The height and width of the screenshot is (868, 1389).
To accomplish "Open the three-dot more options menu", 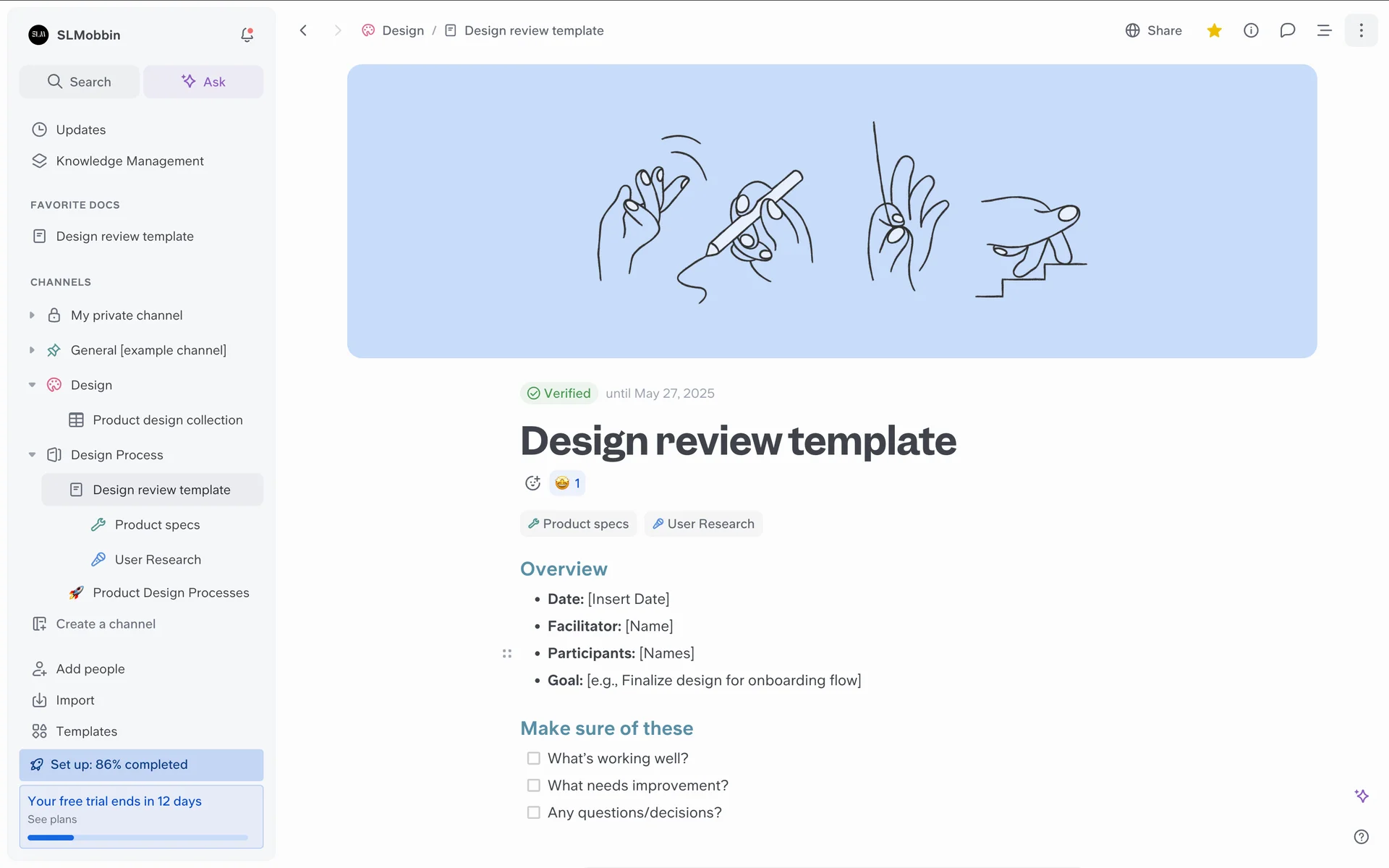I will [x=1361, y=30].
